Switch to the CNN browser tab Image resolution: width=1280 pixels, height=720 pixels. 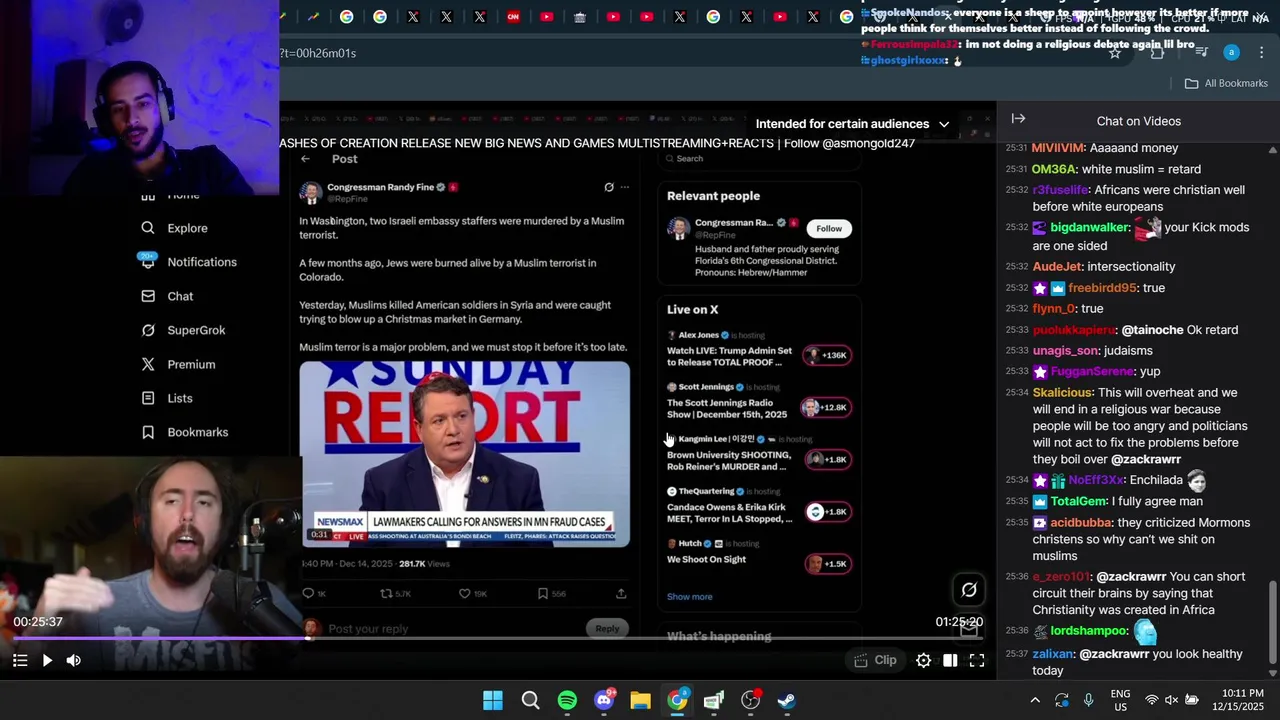513,16
